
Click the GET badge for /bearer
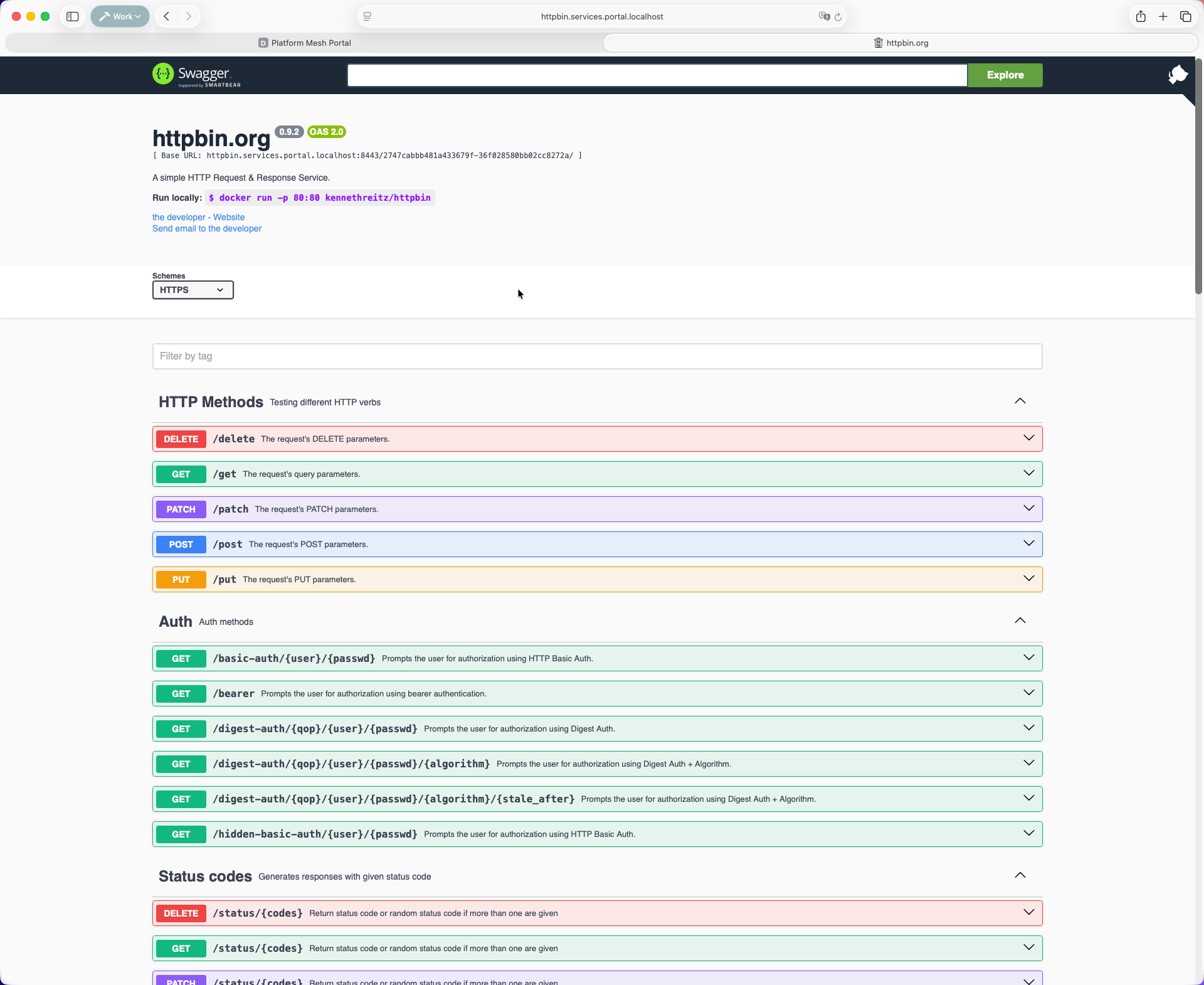[181, 694]
